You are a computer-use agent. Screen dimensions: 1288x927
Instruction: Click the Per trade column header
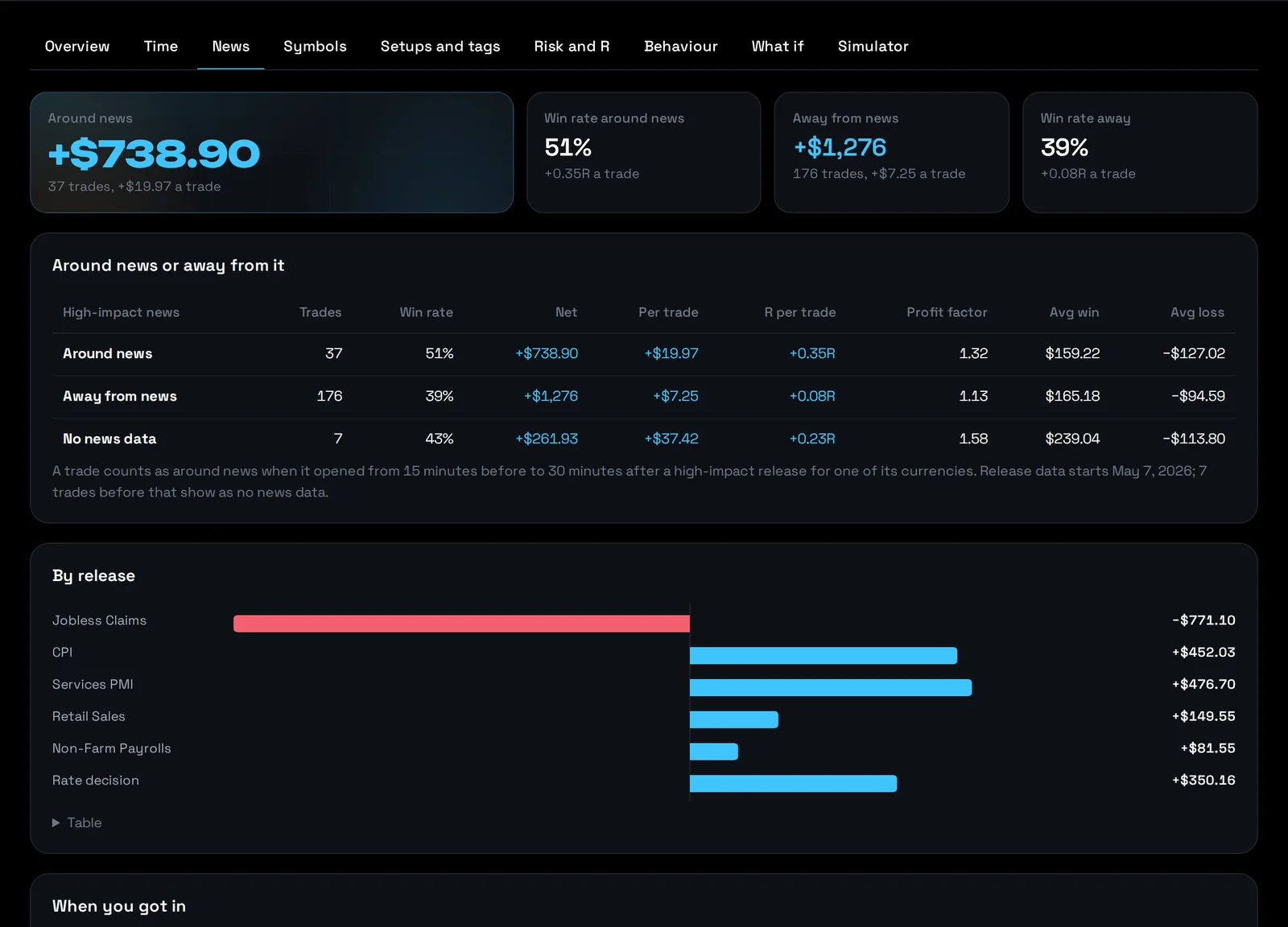point(668,312)
